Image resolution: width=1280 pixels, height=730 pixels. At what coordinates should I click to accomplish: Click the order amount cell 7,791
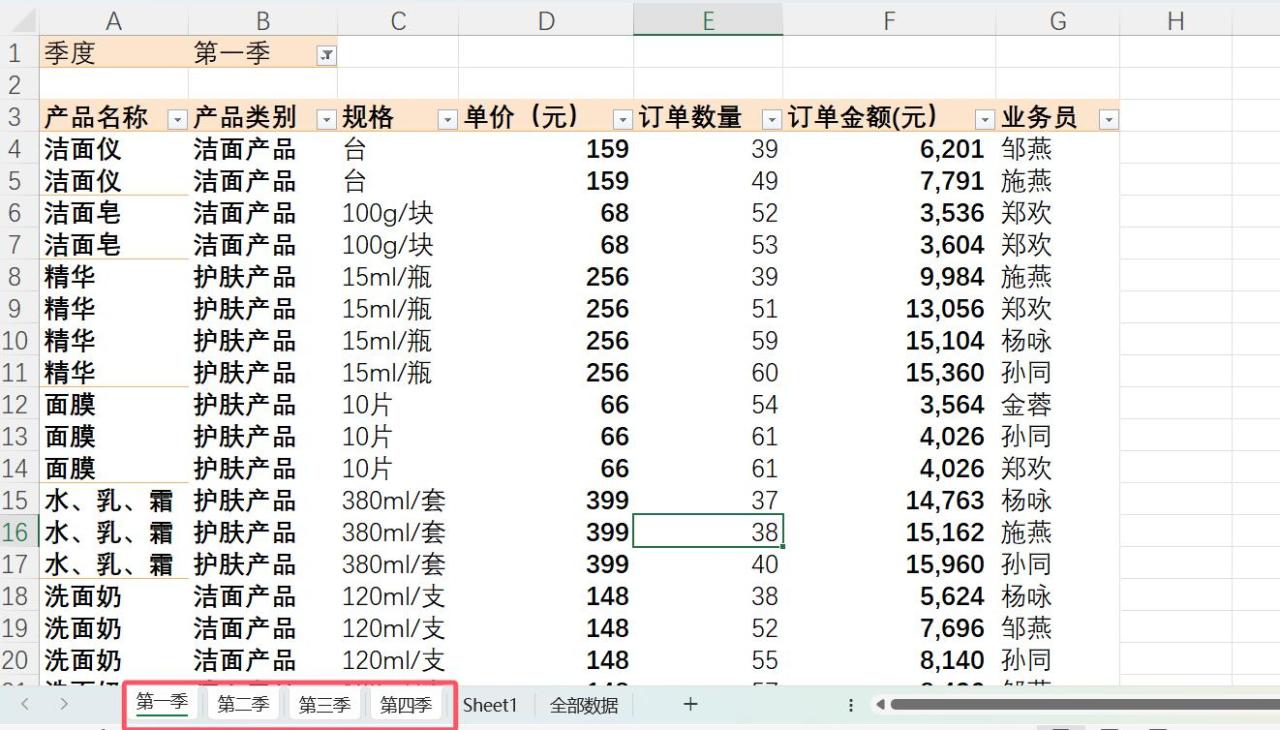tap(889, 181)
